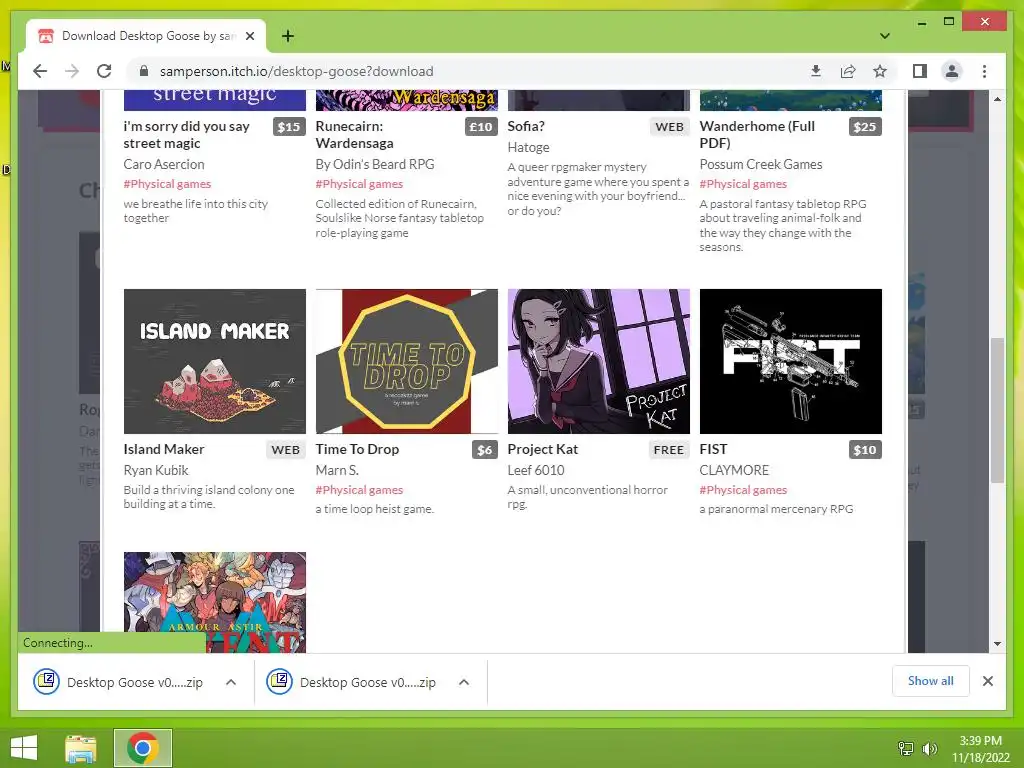This screenshot has height=768, width=1024.
Task: Click the Chrome taskbar icon
Action: pyautogui.click(x=143, y=748)
